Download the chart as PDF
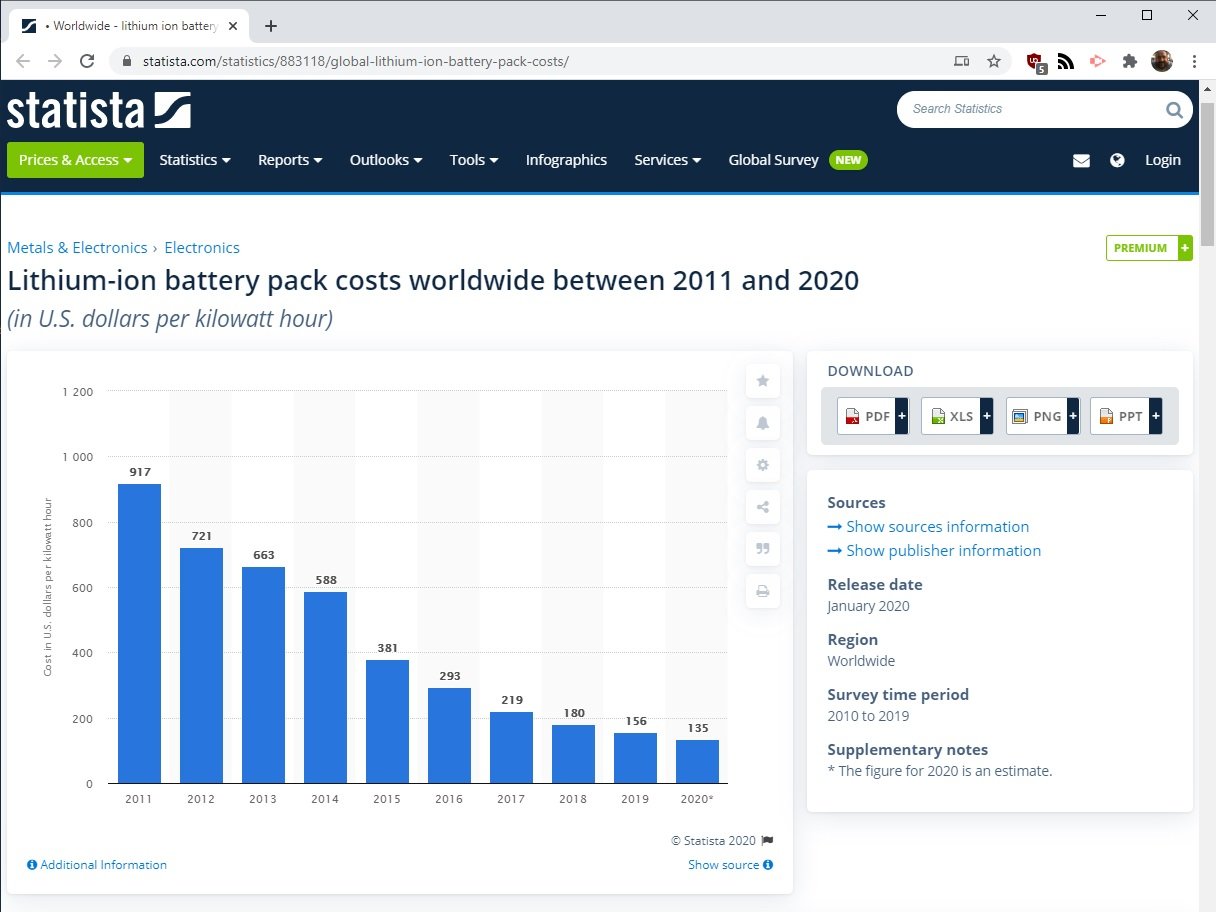The height and width of the screenshot is (912, 1216). pos(871,416)
